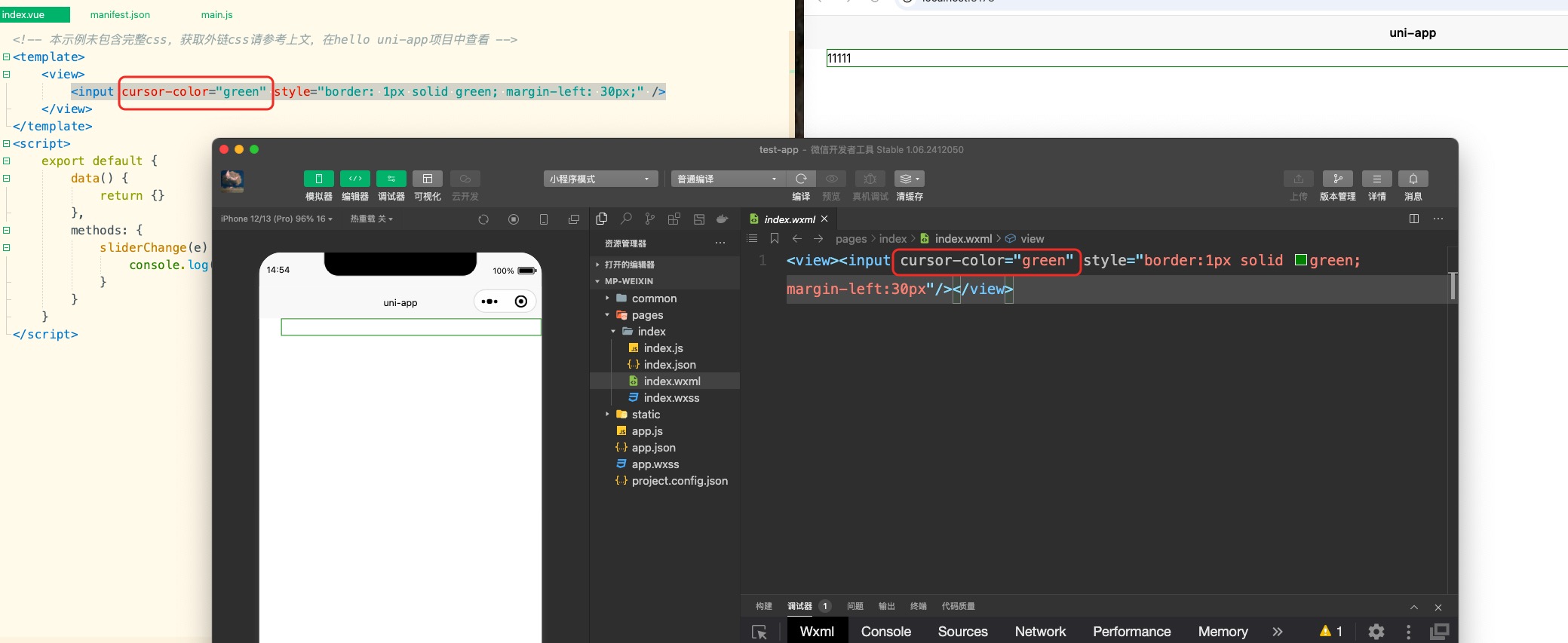Click the 真机调试 remote debug icon
This screenshot has width=1568, height=643.
pyautogui.click(x=870, y=179)
